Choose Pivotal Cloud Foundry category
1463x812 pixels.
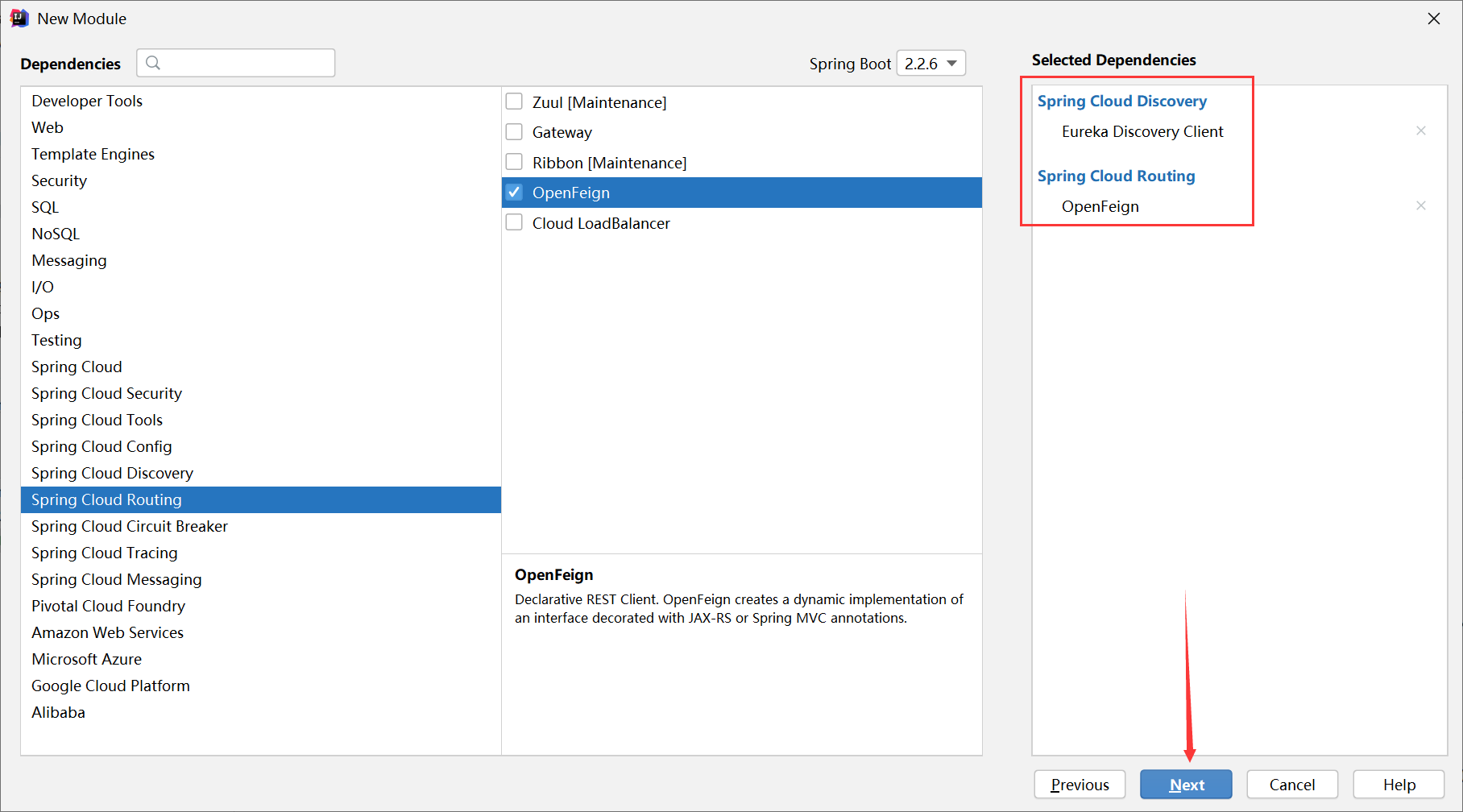(261, 606)
